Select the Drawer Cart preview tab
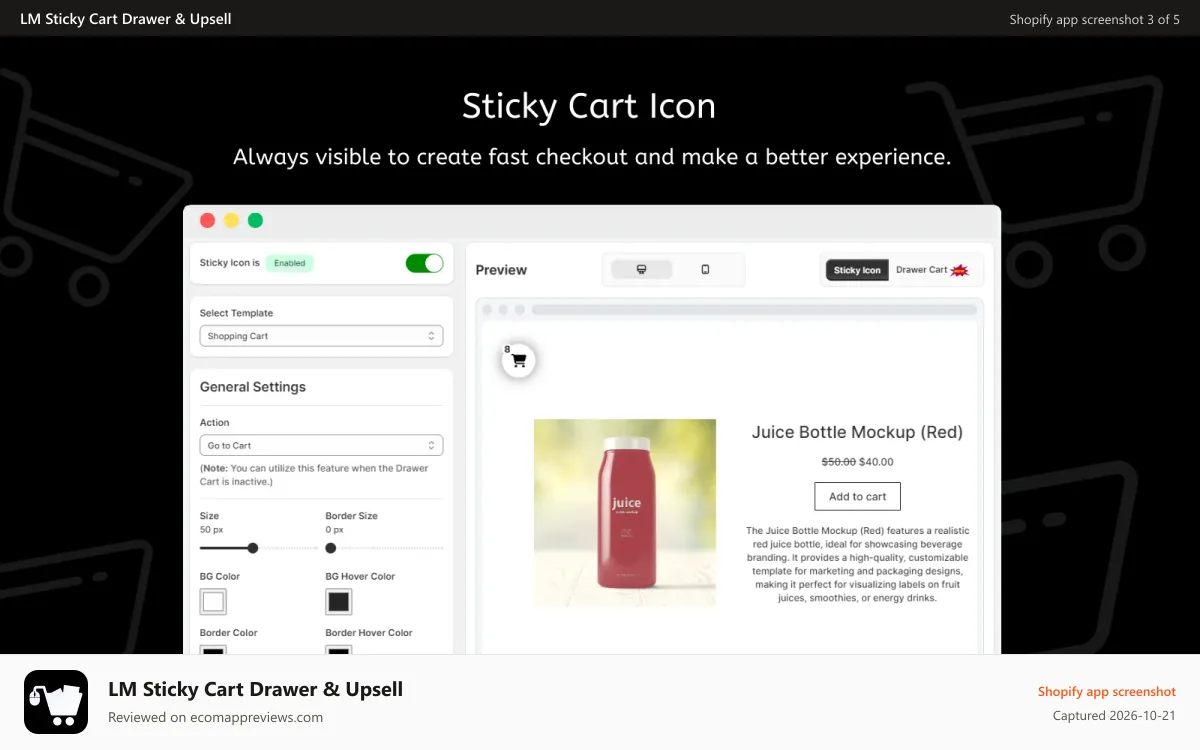 point(933,270)
